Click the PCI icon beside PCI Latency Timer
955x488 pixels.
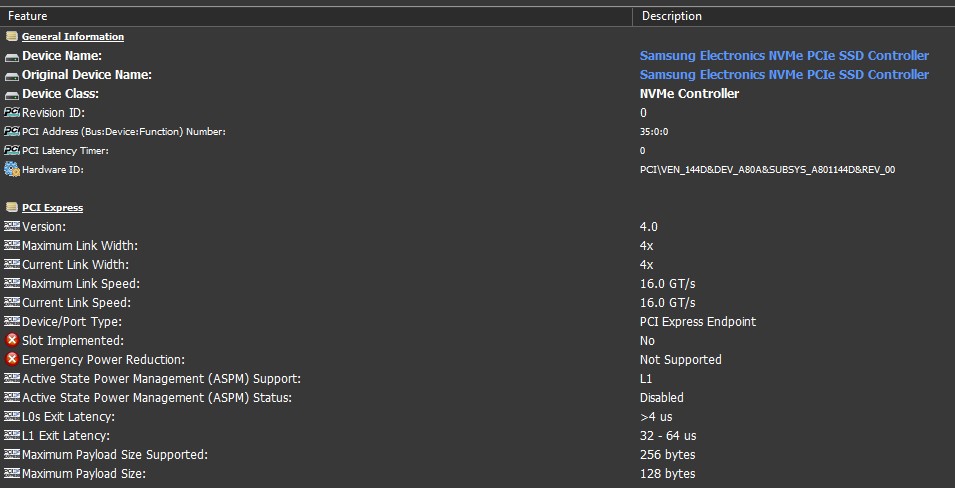click(12, 150)
